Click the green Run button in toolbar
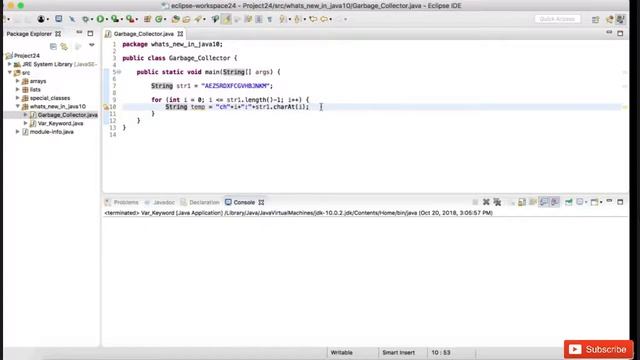Screen dimensions: 640x360 (100, 19)
